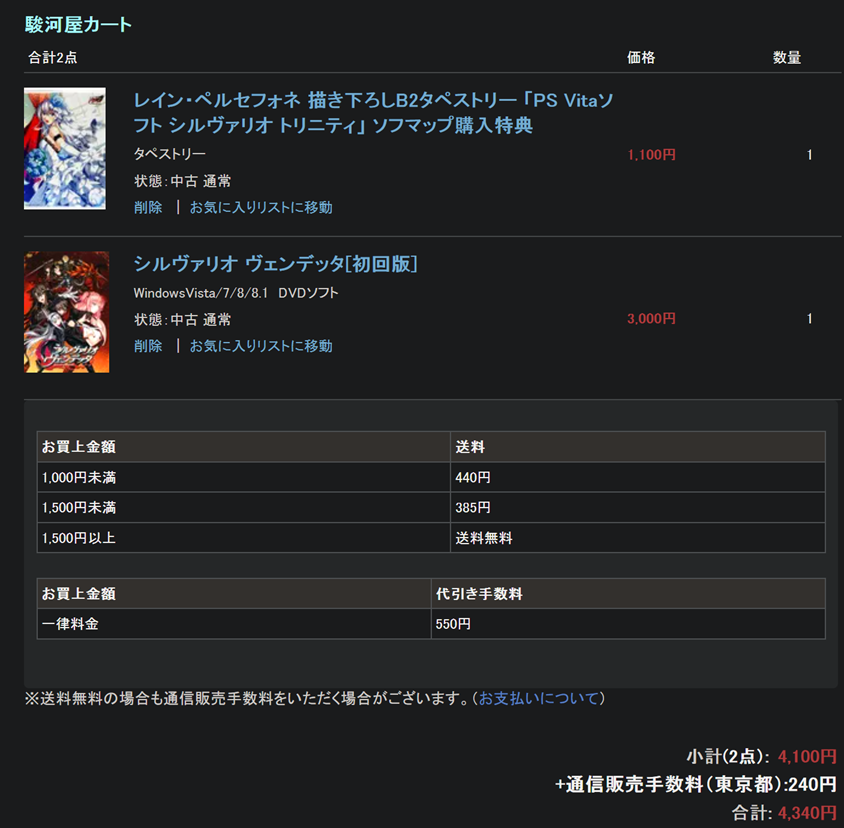Screen dimensions: 844x828
Task: Click 削除 for the シルヴァリオ ヴェンデッタ item
Action: [x=148, y=346]
